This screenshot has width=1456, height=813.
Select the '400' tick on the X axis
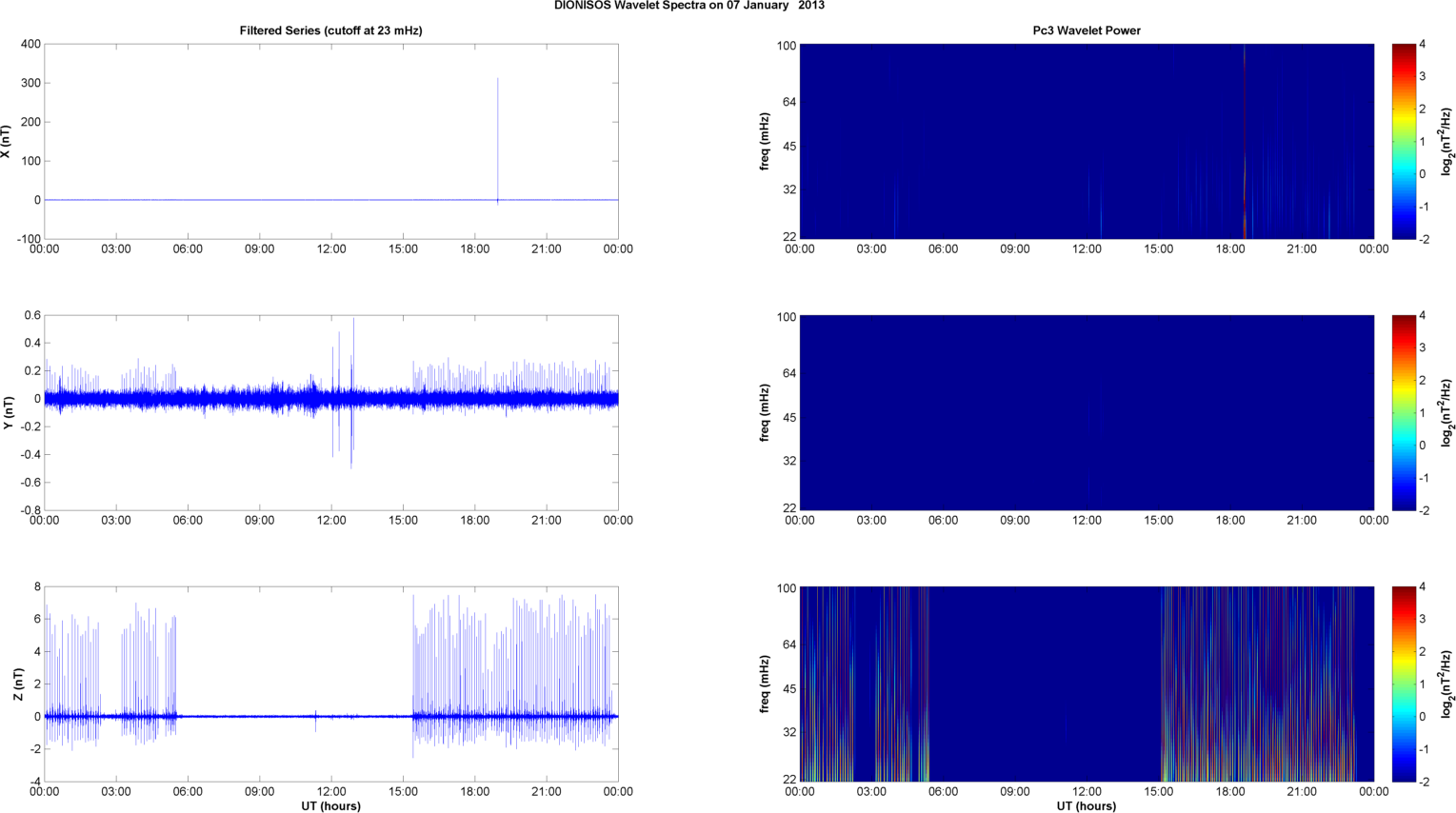pos(30,44)
